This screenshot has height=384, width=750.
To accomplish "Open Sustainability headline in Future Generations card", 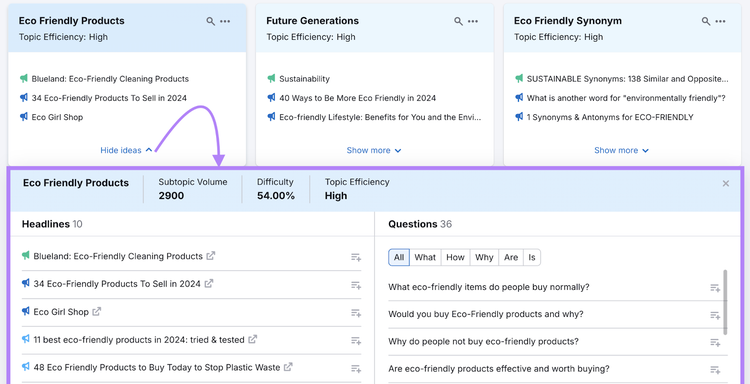I will pyautogui.click(x=304, y=79).
